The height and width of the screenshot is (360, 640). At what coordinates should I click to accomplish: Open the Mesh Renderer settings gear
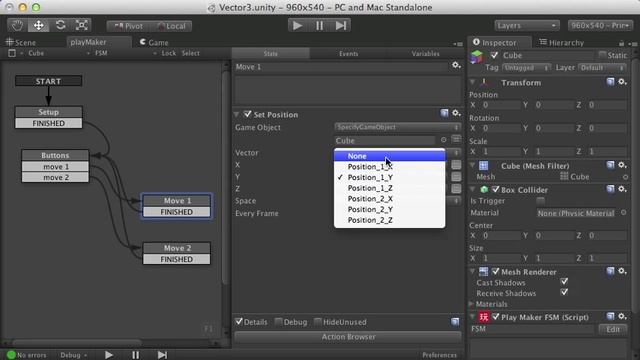[x=622, y=271]
